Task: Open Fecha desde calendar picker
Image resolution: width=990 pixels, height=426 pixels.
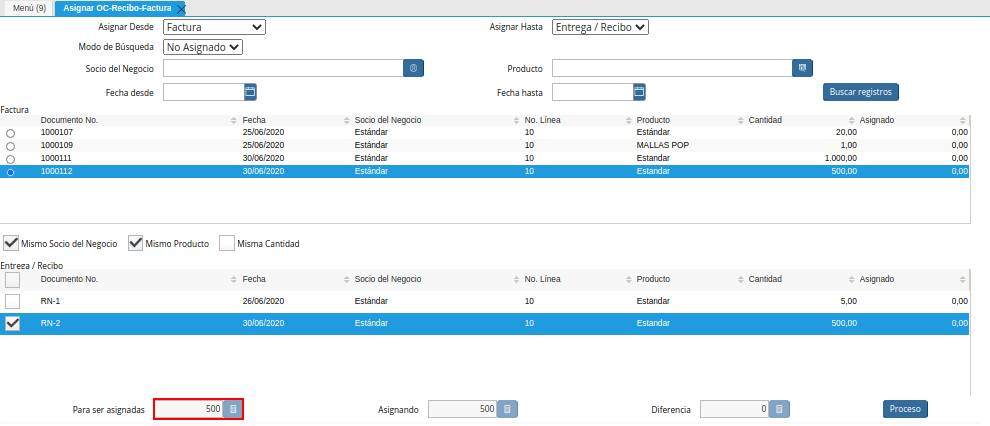Action: point(251,92)
